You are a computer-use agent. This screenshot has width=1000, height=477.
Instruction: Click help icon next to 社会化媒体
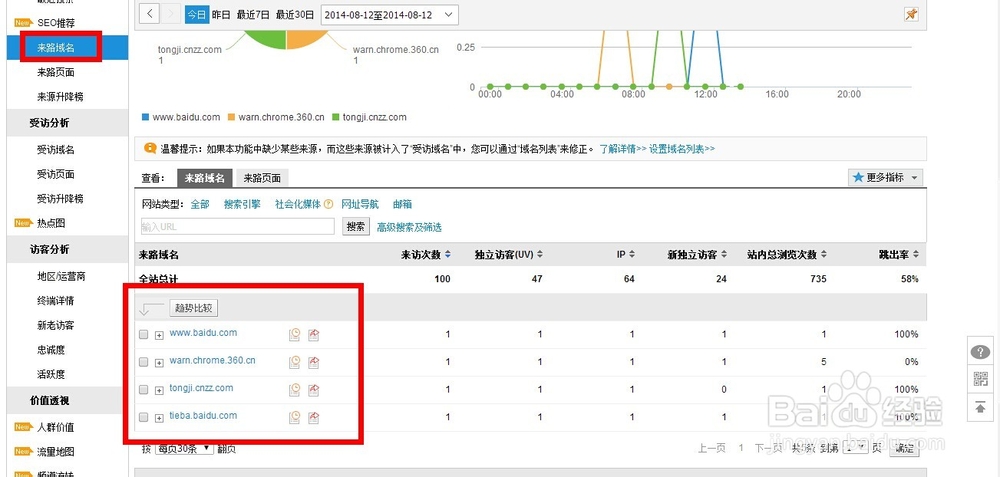328,205
